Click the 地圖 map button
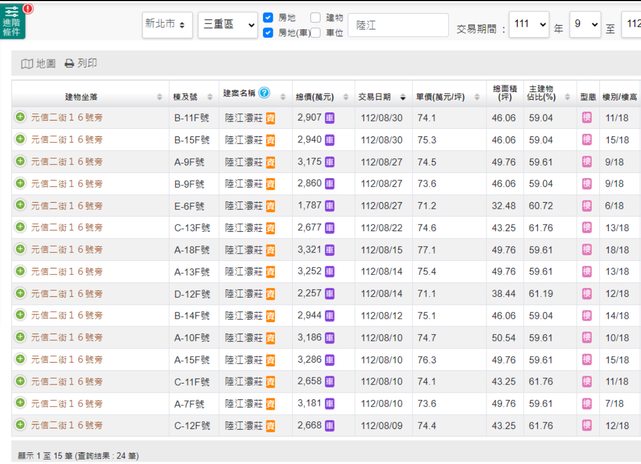The height and width of the screenshot is (464, 641). coord(39,63)
